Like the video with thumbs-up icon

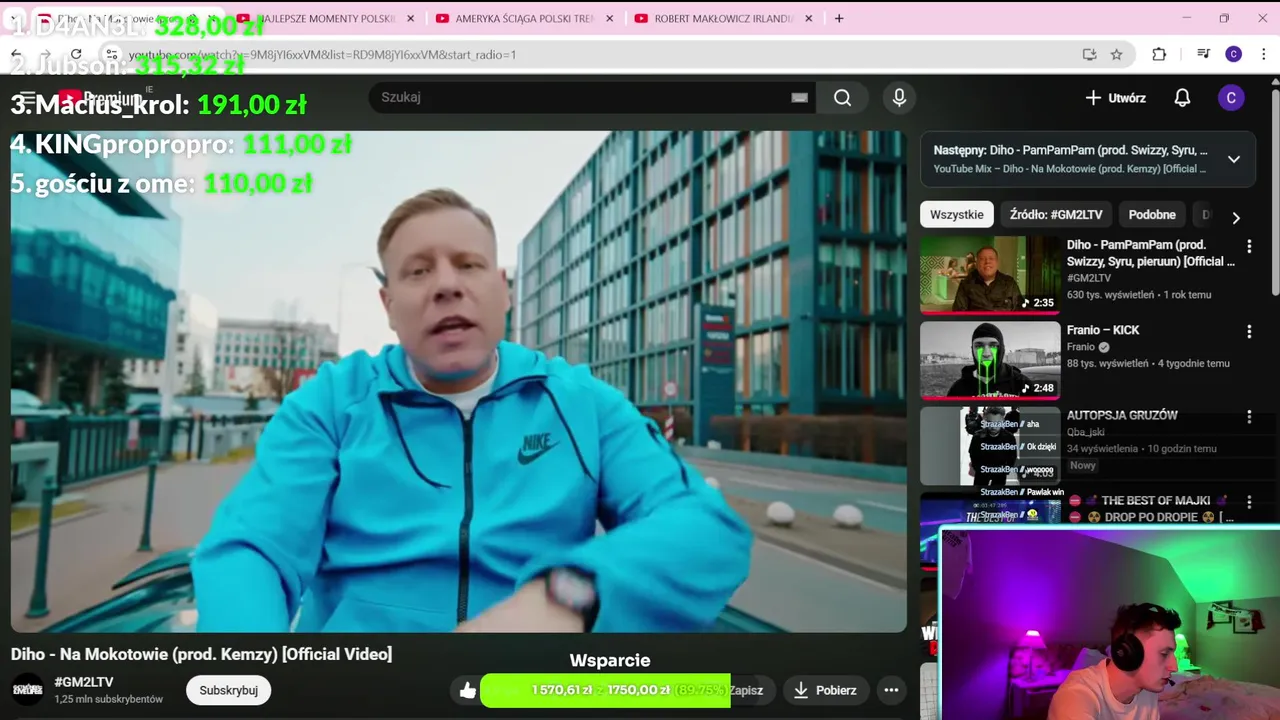click(x=468, y=690)
